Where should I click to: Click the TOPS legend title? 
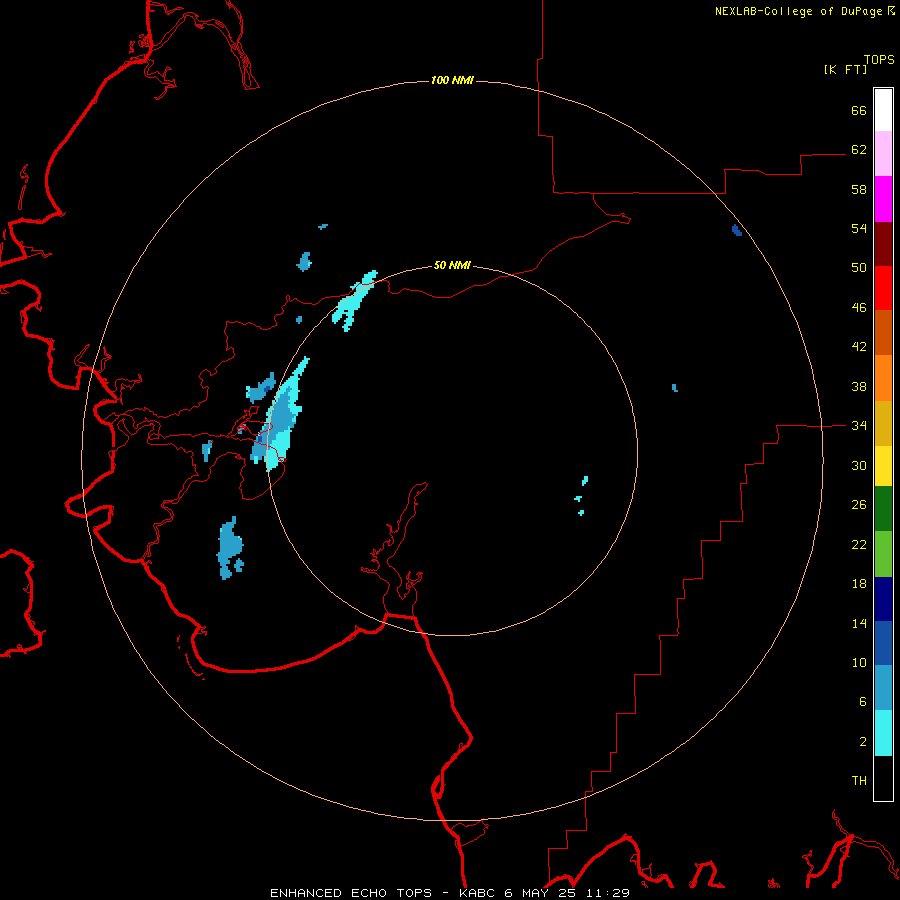[x=879, y=59]
